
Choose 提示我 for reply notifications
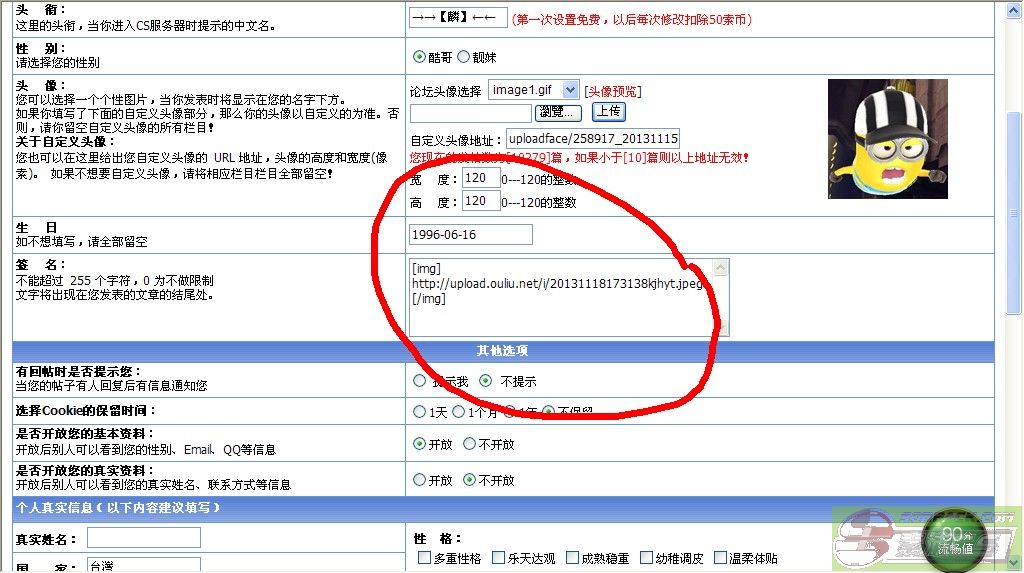420,381
